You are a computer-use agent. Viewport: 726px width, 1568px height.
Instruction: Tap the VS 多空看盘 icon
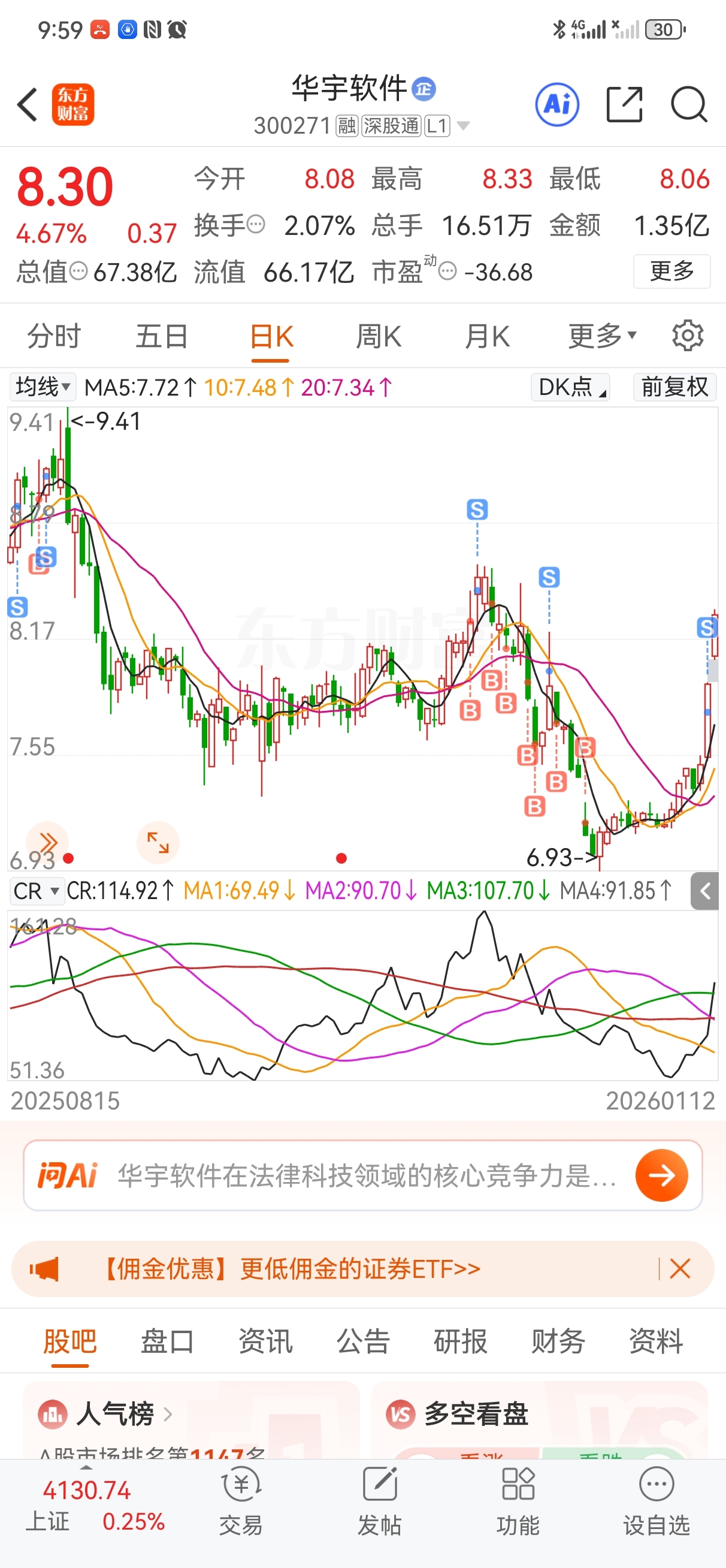pos(400,1414)
